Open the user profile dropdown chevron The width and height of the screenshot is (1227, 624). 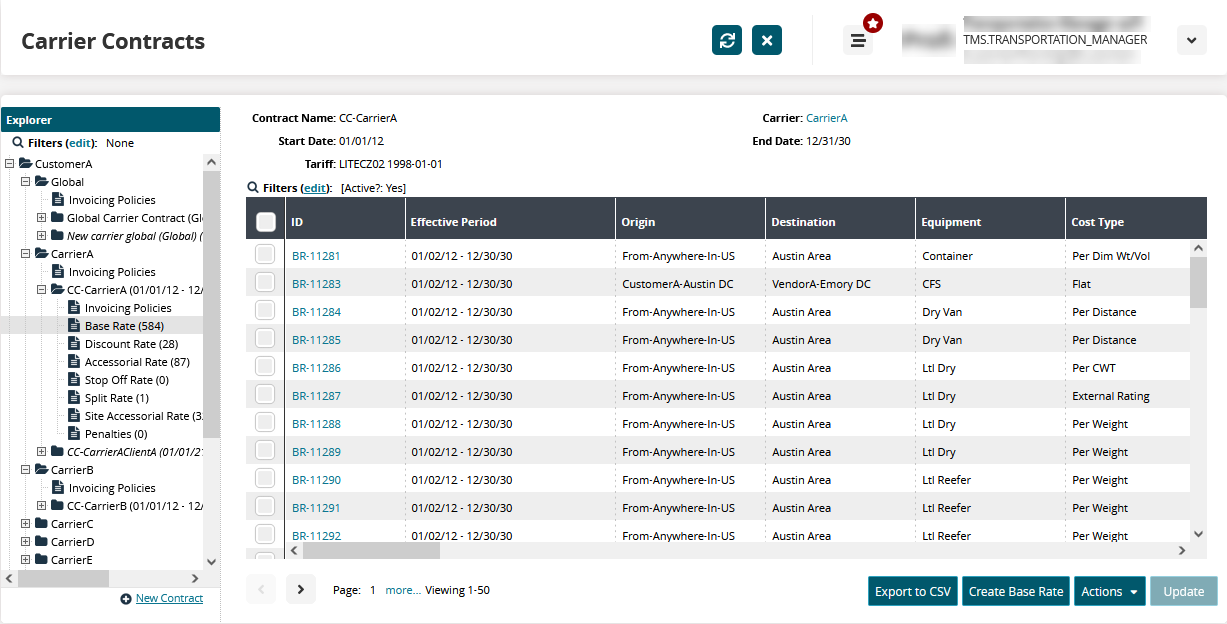click(x=1191, y=40)
